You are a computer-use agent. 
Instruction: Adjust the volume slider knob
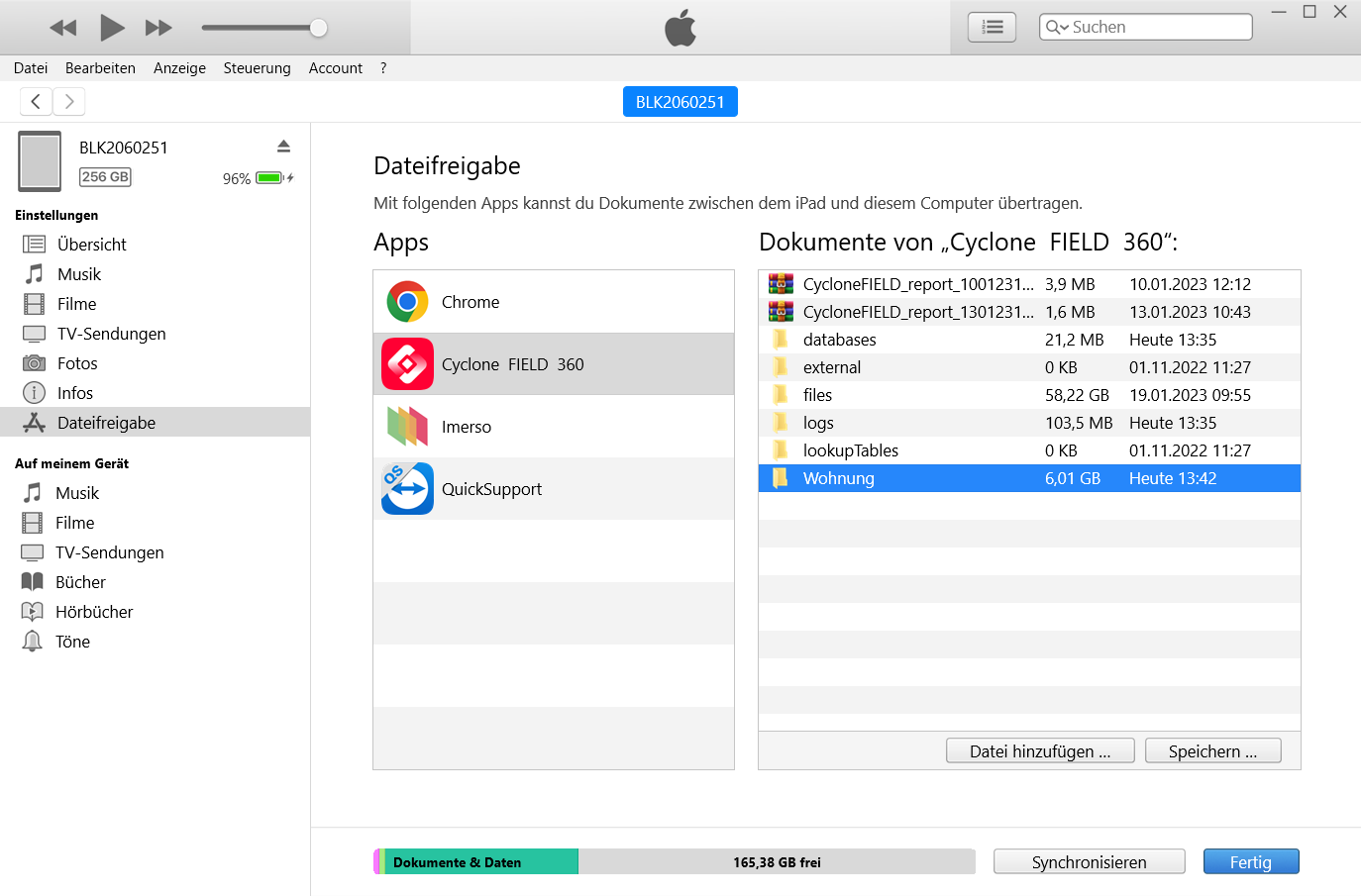click(318, 28)
